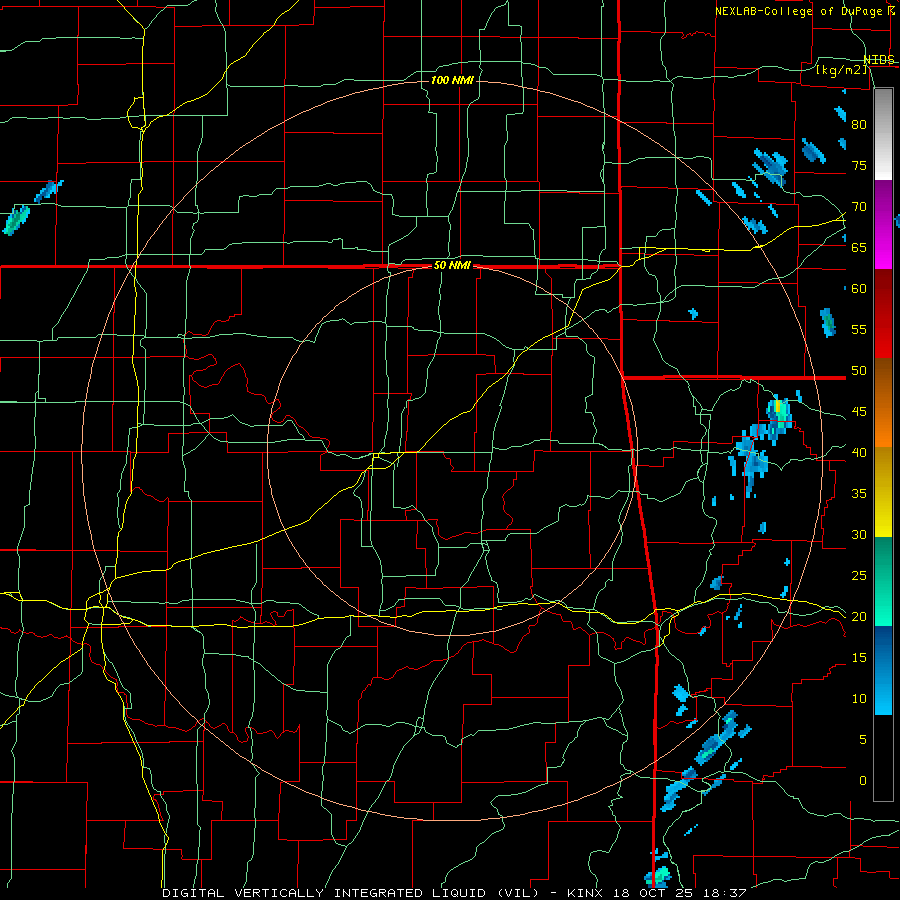Click the white-gray top segment of the color bar
The width and height of the screenshot is (900, 900).
883,134
